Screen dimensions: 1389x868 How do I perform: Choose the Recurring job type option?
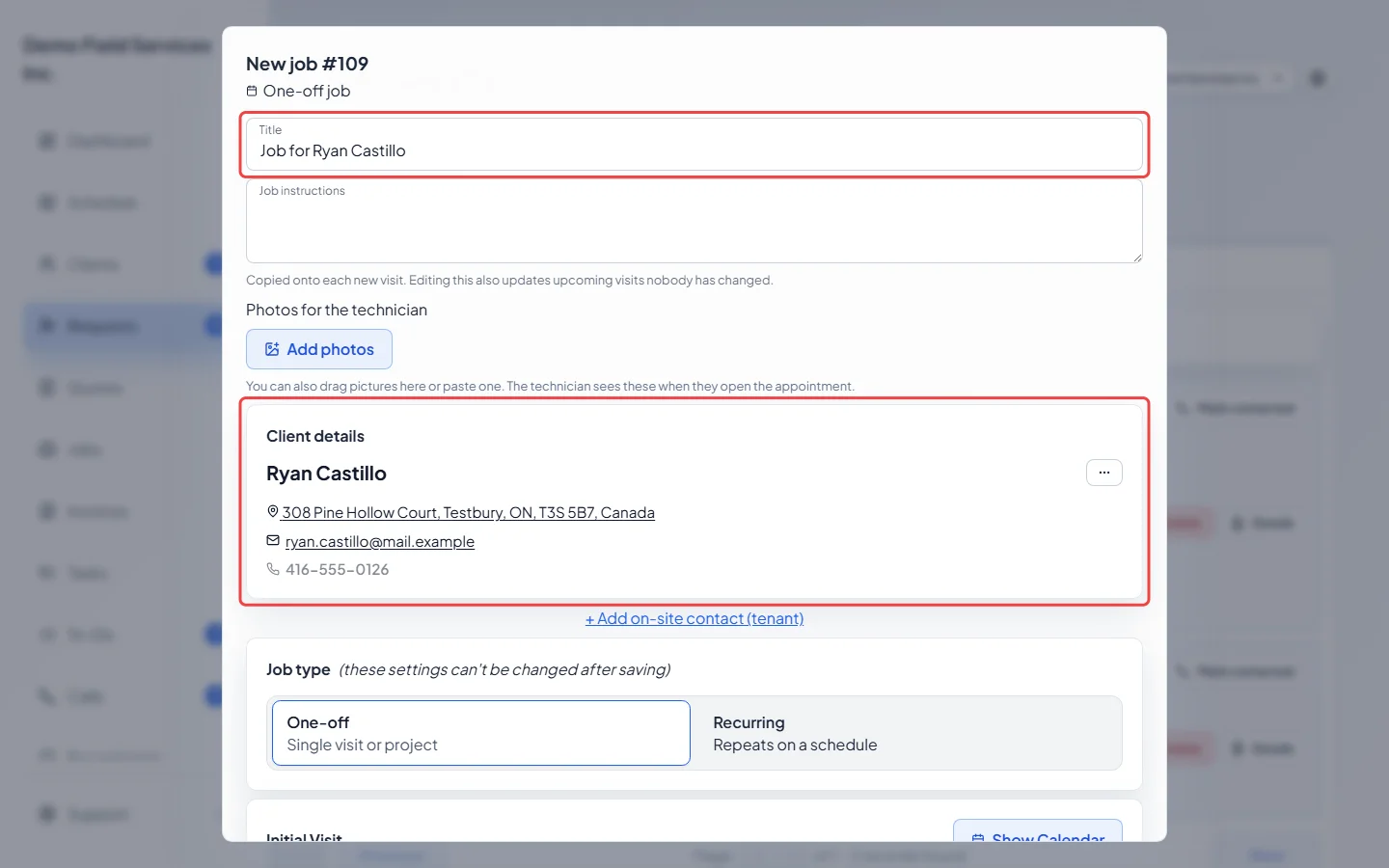coord(907,733)
